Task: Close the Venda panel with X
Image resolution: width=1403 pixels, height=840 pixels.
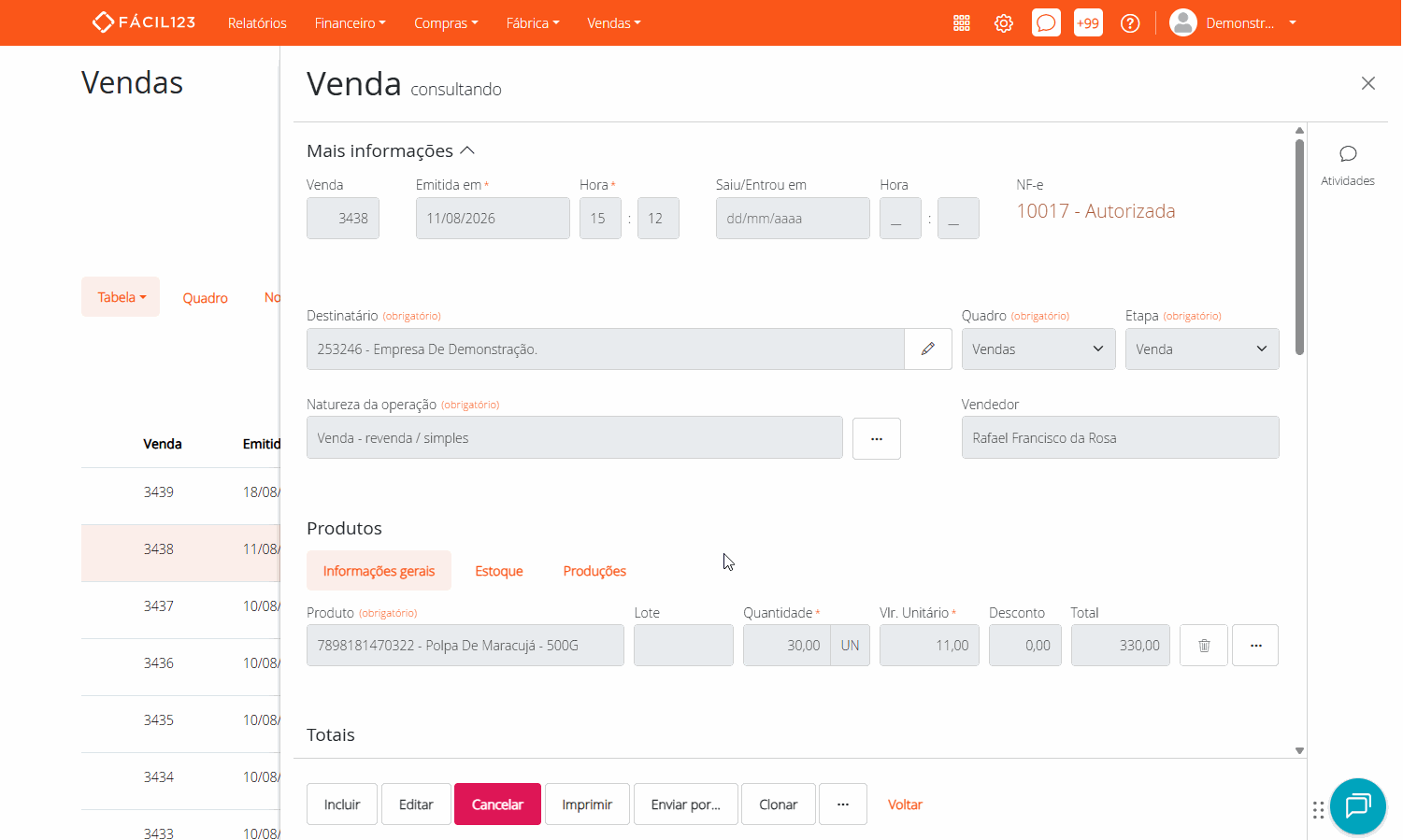Action: point(1368,83)
